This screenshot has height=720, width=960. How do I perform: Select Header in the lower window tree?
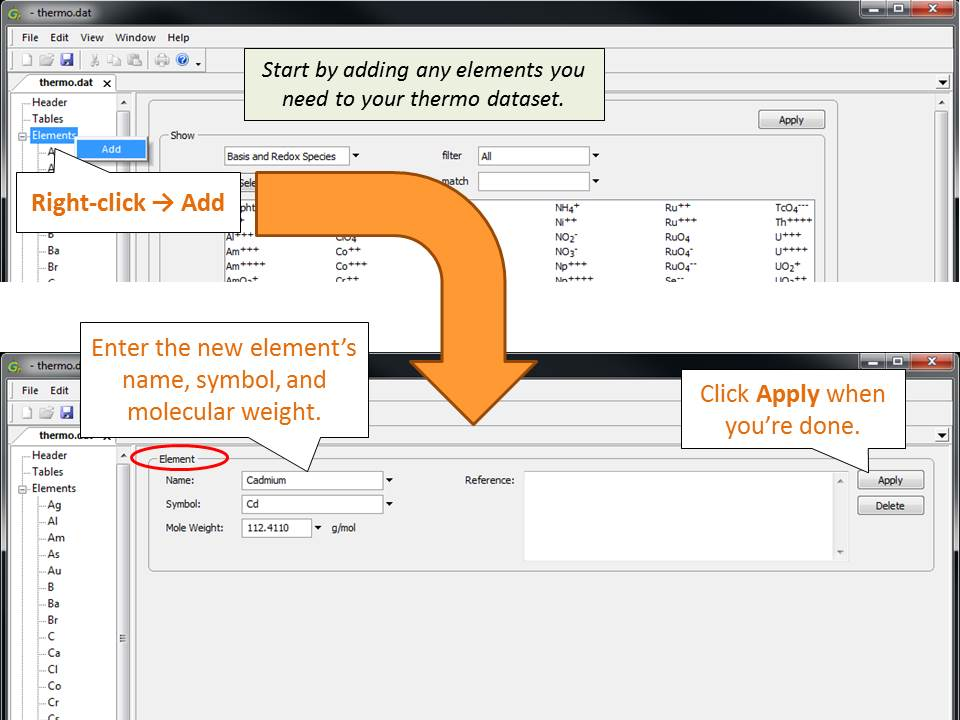tap(50, 456)
